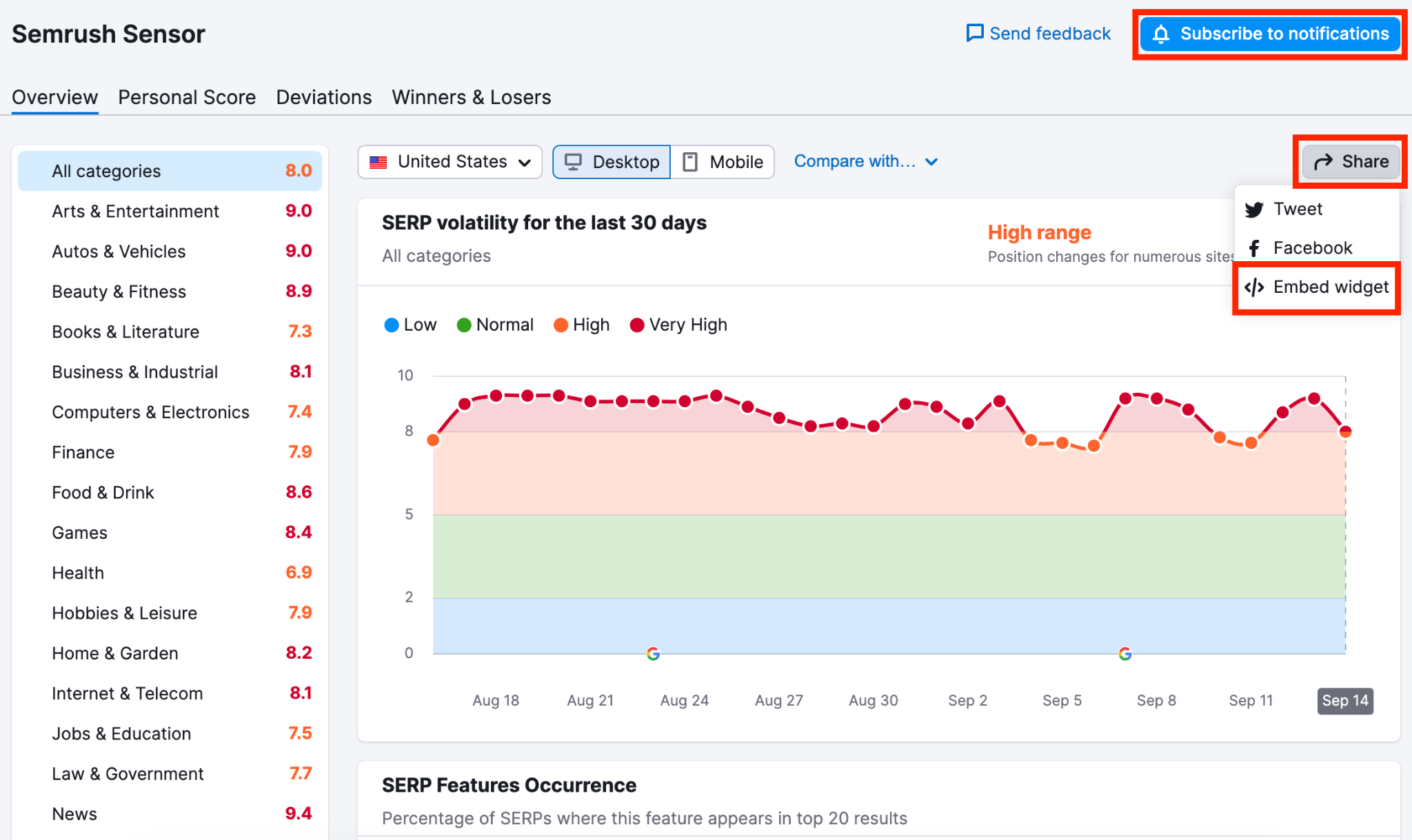Open the Winners & Losers tab
The width and height of the screenshot is (1412, 840).
click(471, 96)
